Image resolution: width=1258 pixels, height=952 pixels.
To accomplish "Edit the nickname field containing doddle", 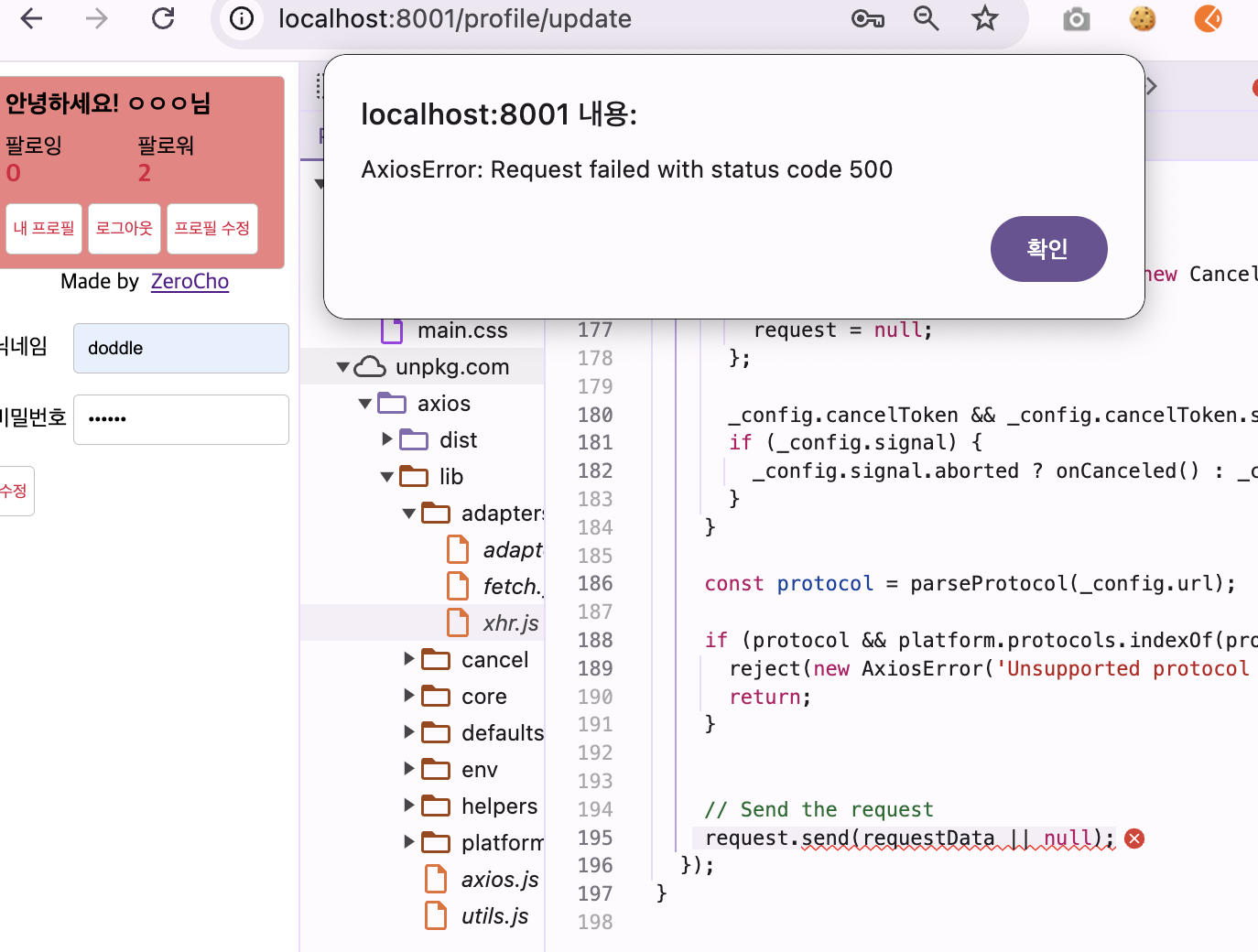I will 181,348.
